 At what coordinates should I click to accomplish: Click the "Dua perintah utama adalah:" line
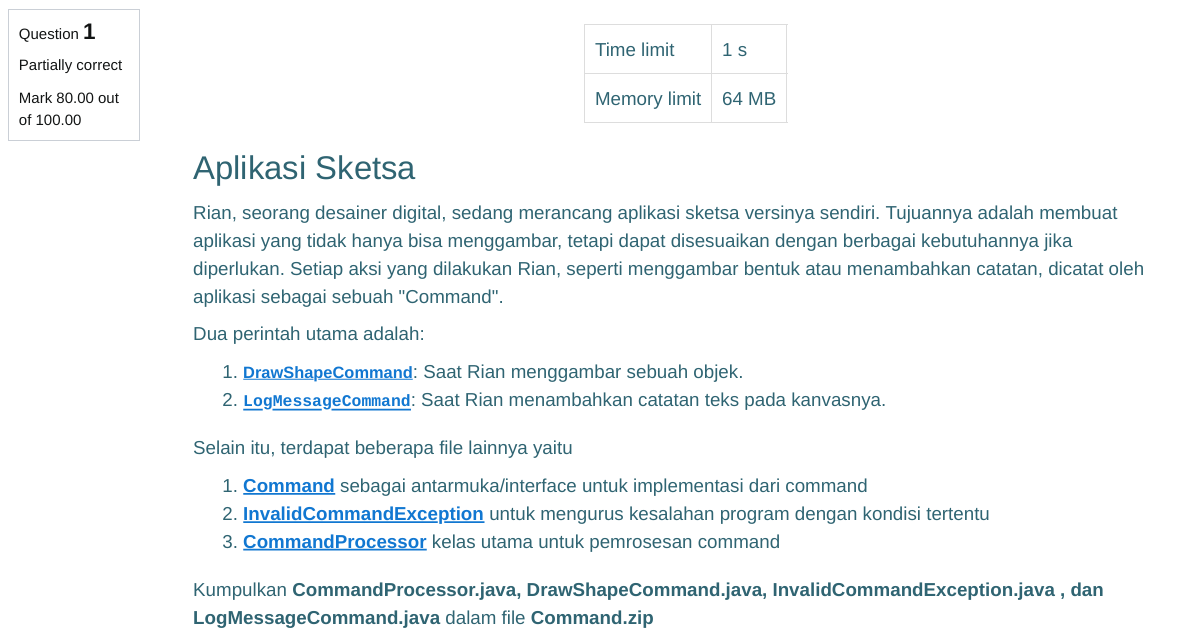pos(308,334)
